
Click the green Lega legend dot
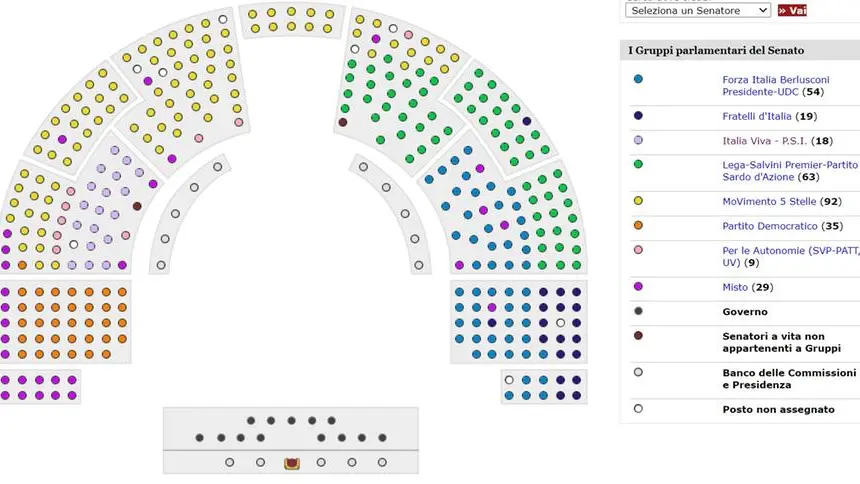[x=638, y=164]
